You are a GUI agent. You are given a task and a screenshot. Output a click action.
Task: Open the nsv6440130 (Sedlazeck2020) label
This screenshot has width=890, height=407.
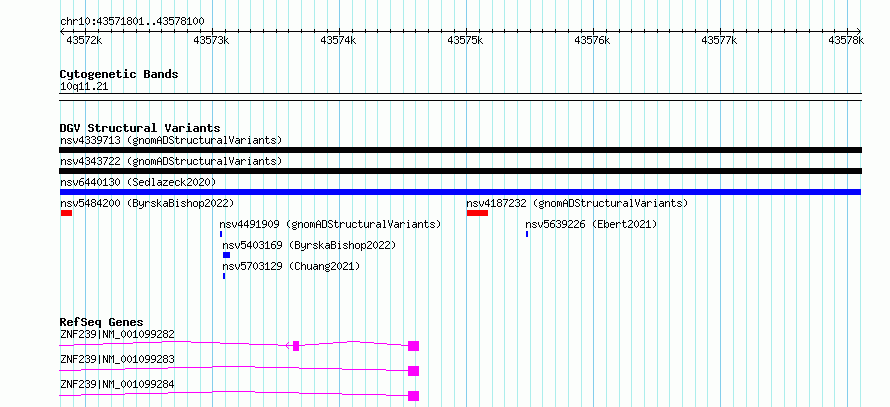[x=138, y=182]
